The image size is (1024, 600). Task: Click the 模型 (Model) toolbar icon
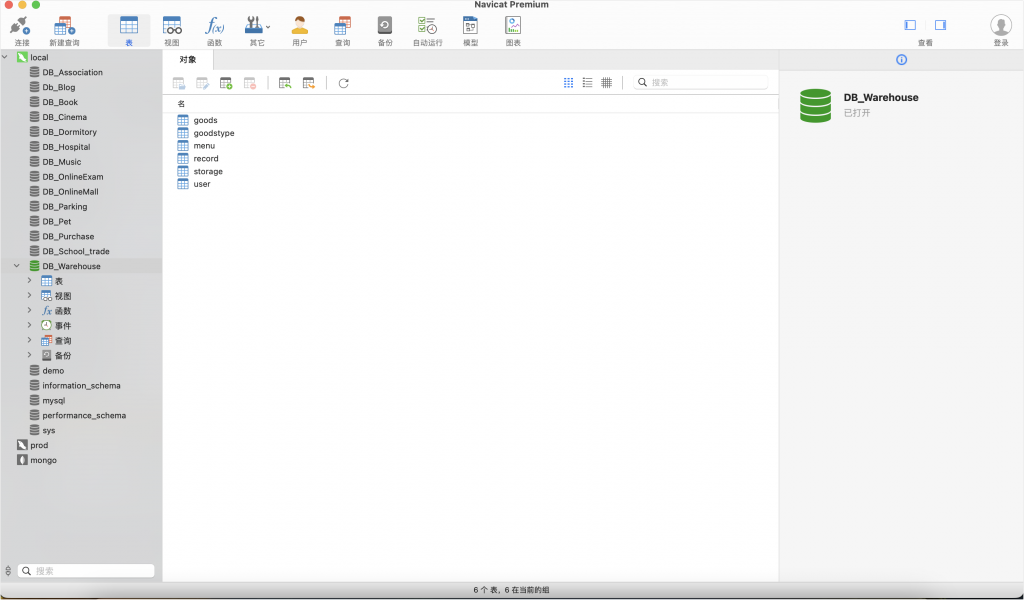pyautogui.click(x=470, y=30)
